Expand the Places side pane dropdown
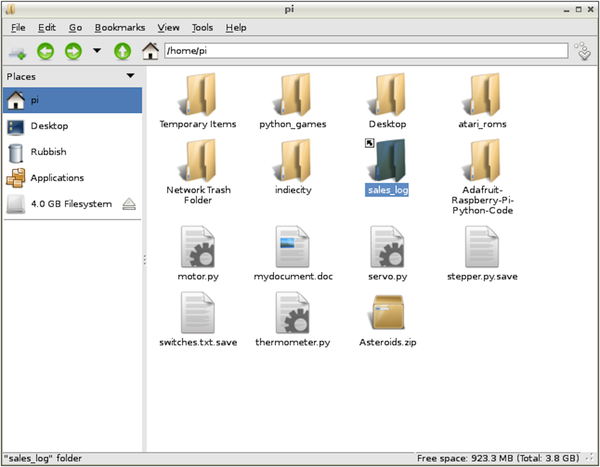600x467 pixels. [x=130, y=76]
